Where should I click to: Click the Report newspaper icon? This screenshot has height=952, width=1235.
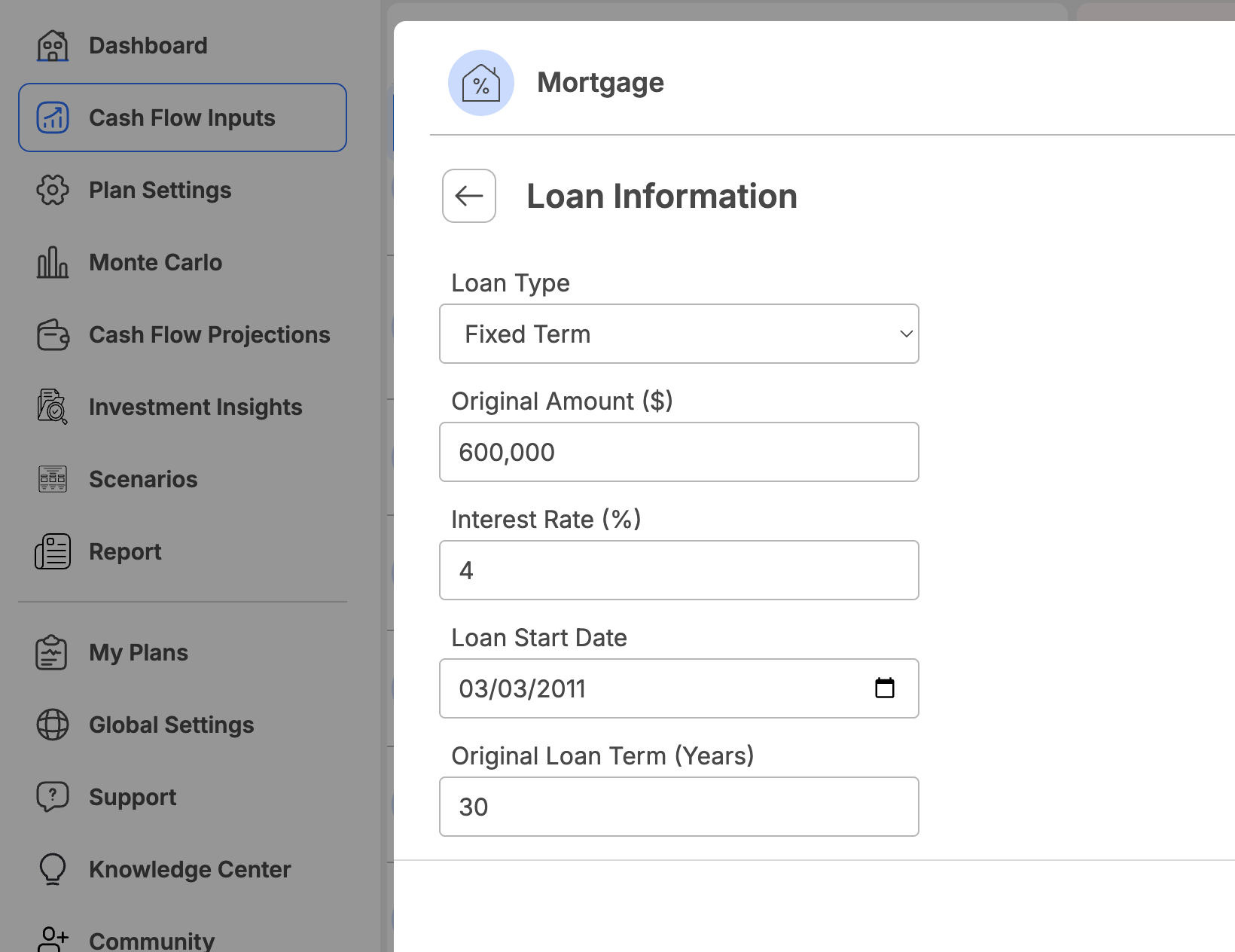(53, 551)
